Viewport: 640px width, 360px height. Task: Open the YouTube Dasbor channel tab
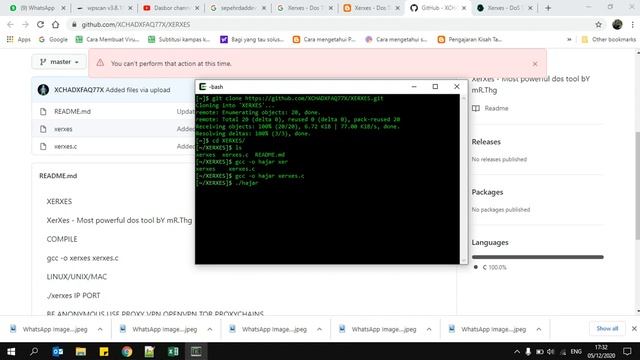(x=170, y=8)
